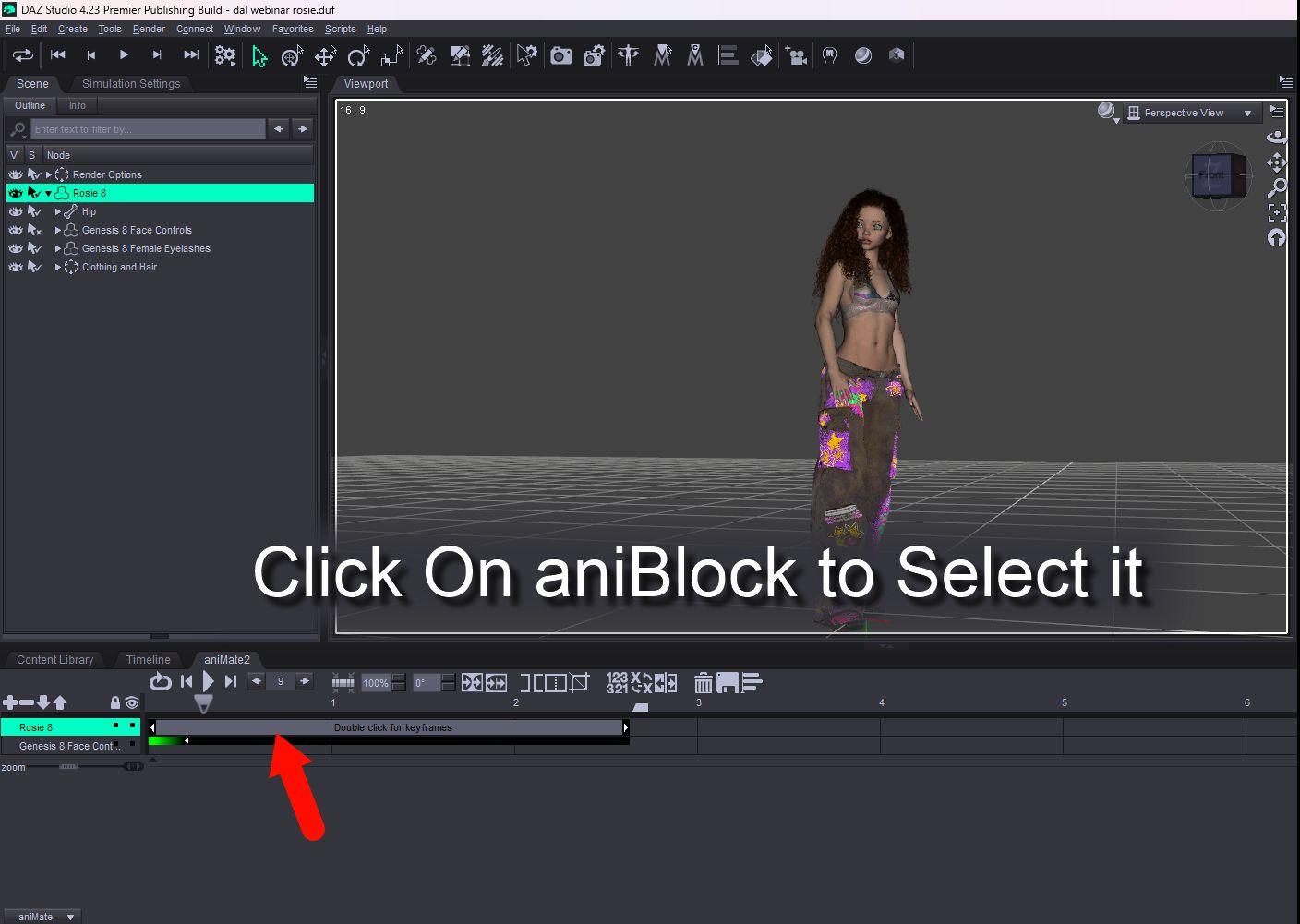Go to next frame with frame-counter arrow
This screenshot has height=924, width=1300.
[304, 681]
